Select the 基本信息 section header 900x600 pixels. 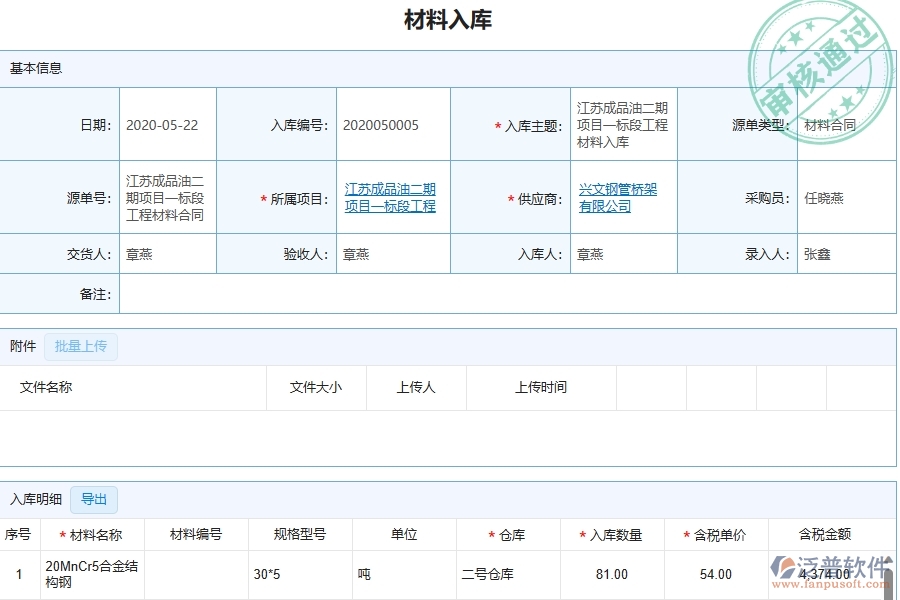pos(36,68)
